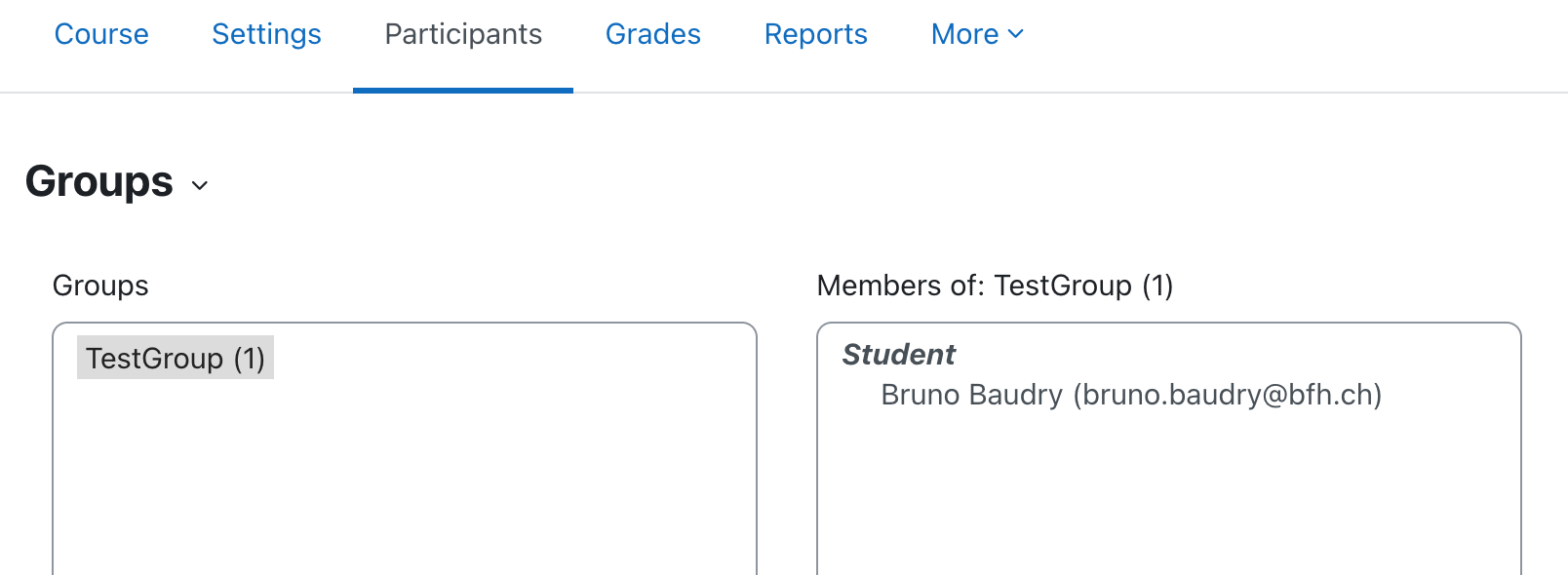The image size is (1568, 575).
Task: Click the Student role heading in members list
Action: tap(898, 354)
